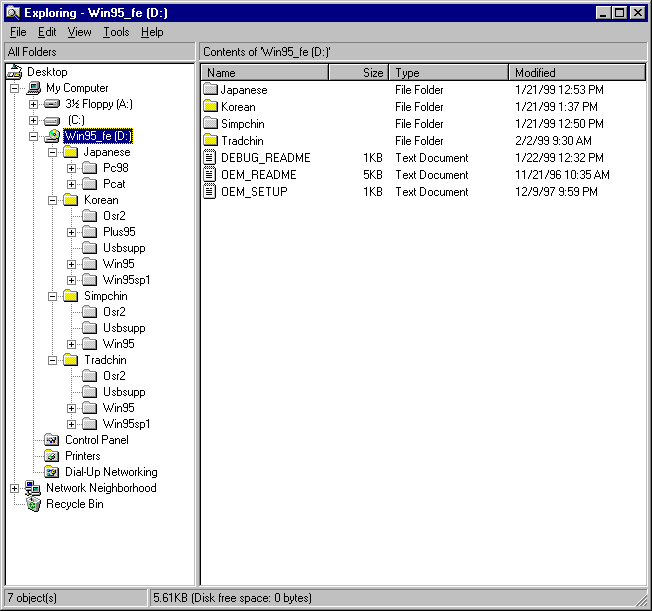Click the Desktop icon in the folder tree
Image resolution: width=652 pixels, height=611 pixels.
click(15, 72)
